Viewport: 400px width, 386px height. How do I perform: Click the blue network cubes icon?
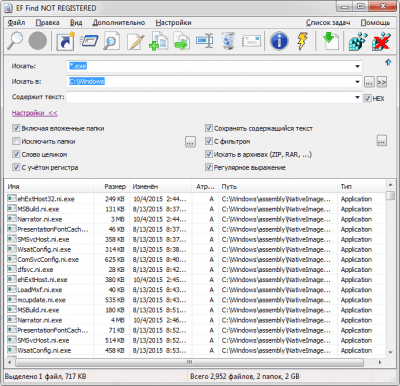click(x=358, y=41)
